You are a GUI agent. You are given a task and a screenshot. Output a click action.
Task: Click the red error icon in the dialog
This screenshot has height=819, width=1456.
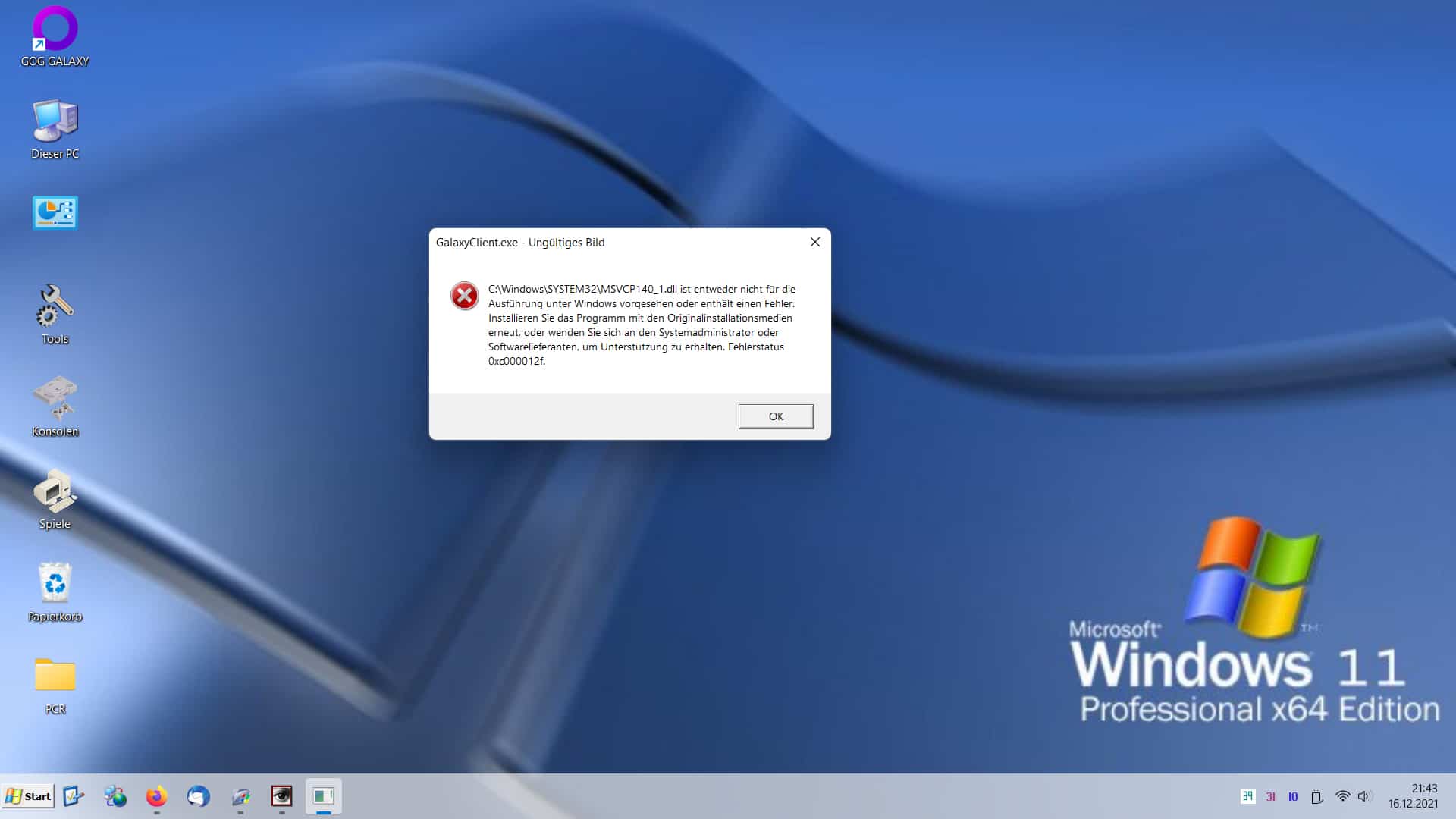464,296
